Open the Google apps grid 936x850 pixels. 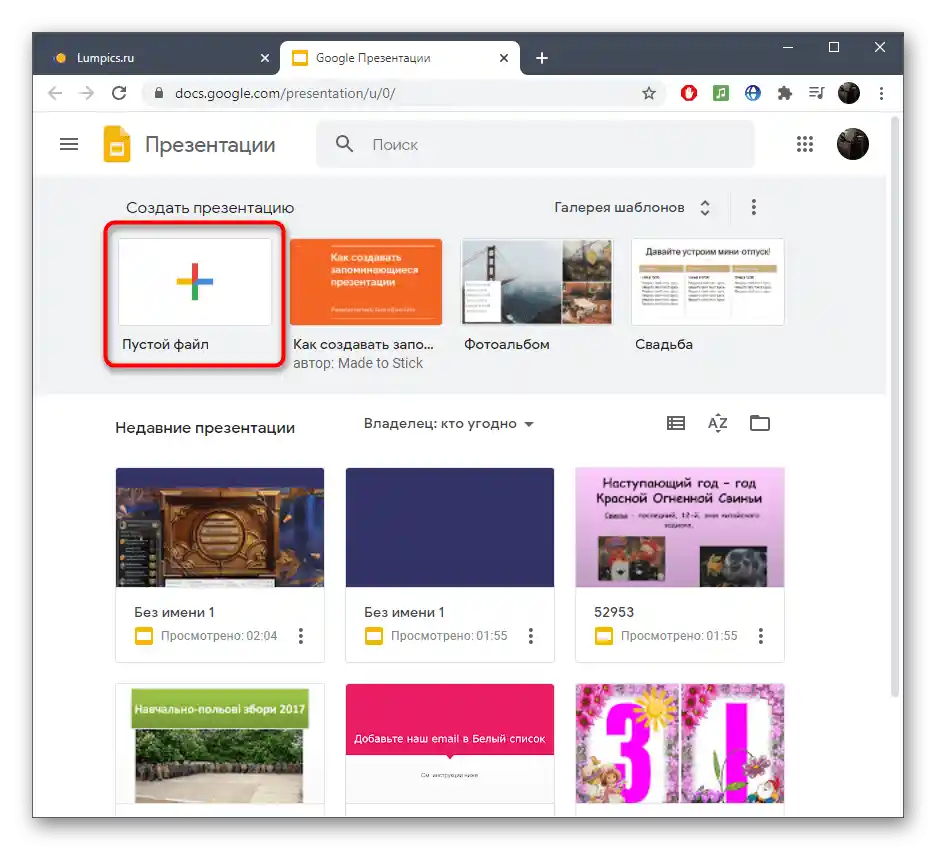coord(805,144)
